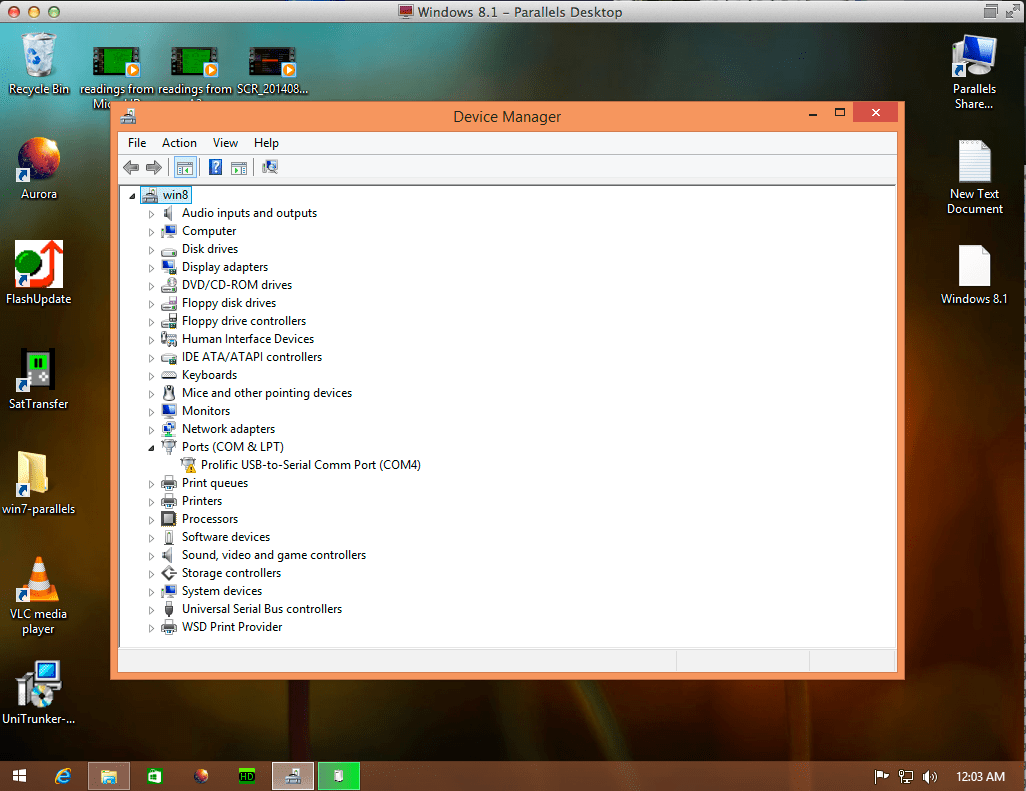Select the SCR_201408 video file
1026x791 pixels.
272,71
